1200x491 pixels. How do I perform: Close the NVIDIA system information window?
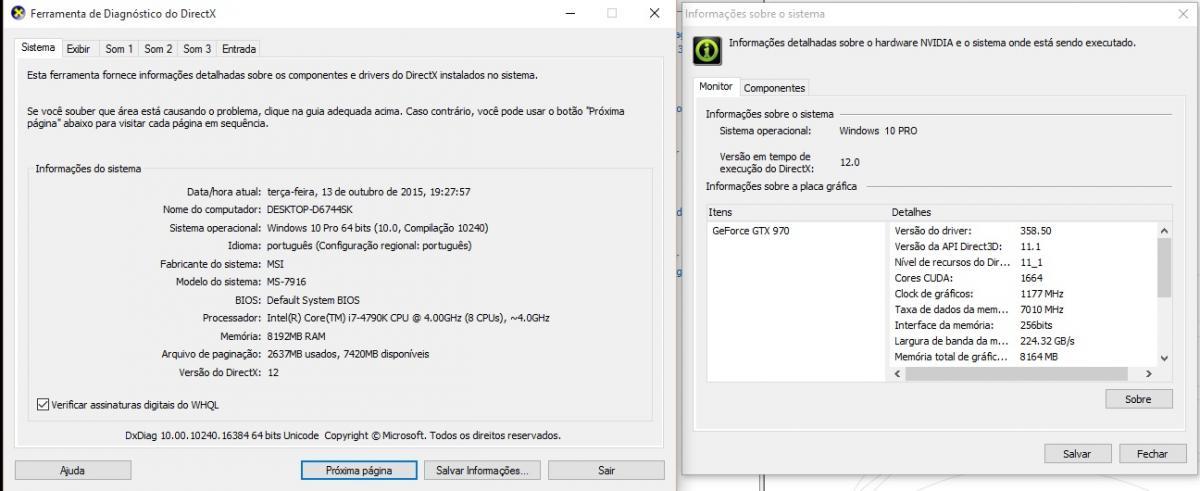coord(1184,13)
